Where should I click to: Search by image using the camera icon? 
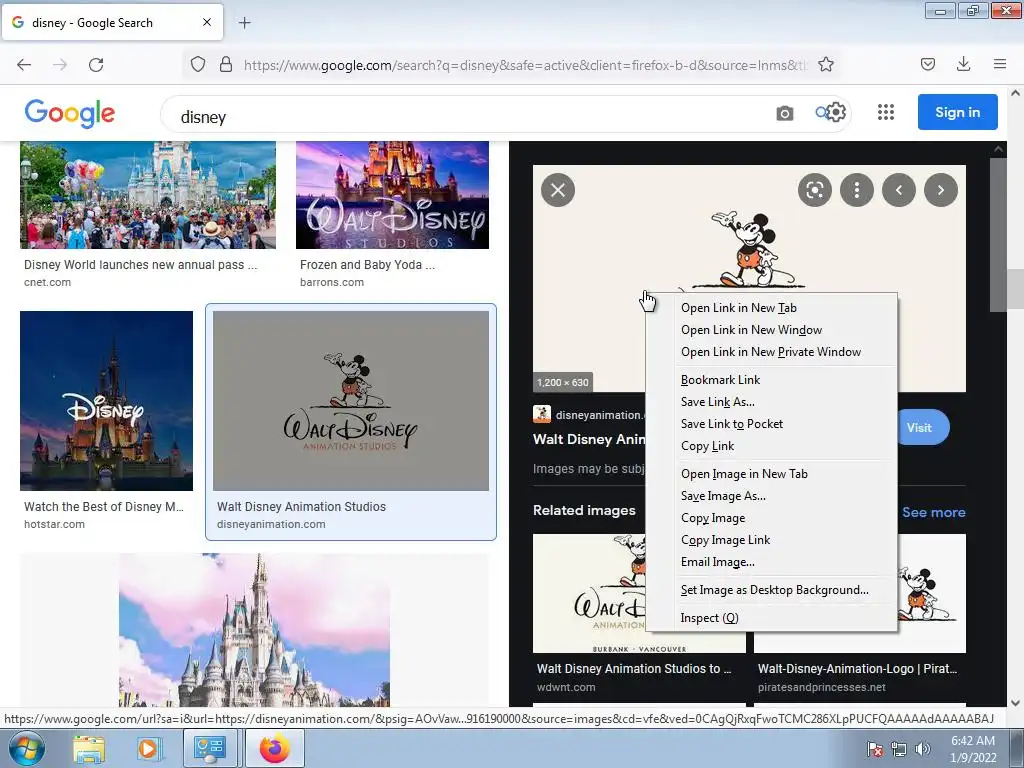[784, 113]
